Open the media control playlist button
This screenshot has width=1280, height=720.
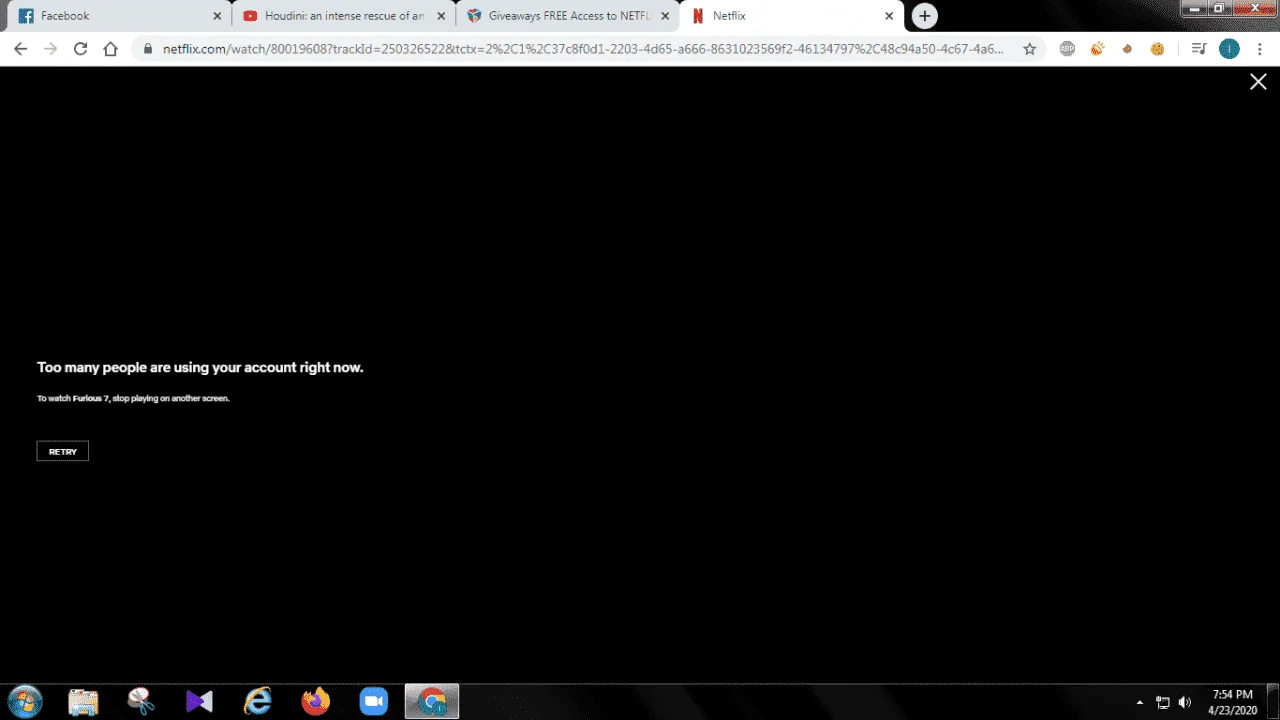click(x=1199, y=48)
